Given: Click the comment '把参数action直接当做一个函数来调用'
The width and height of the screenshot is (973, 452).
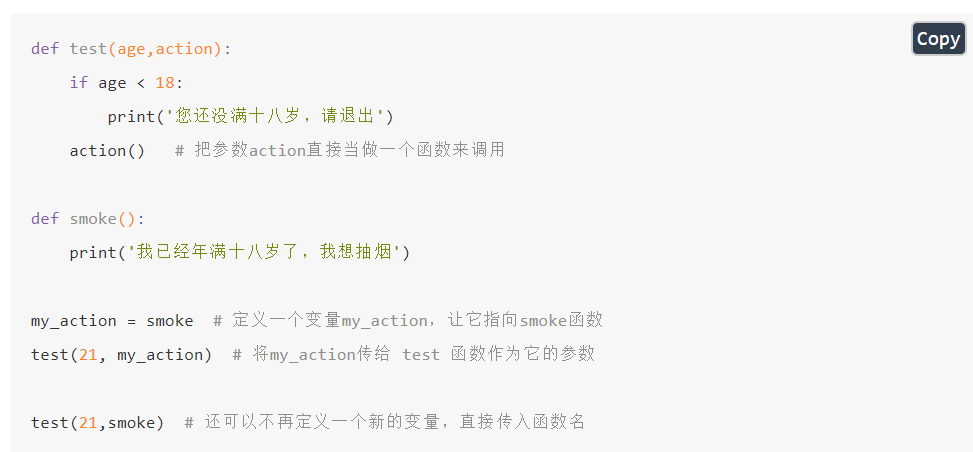Looking at the screenshot, I should [x=340, y=151].
